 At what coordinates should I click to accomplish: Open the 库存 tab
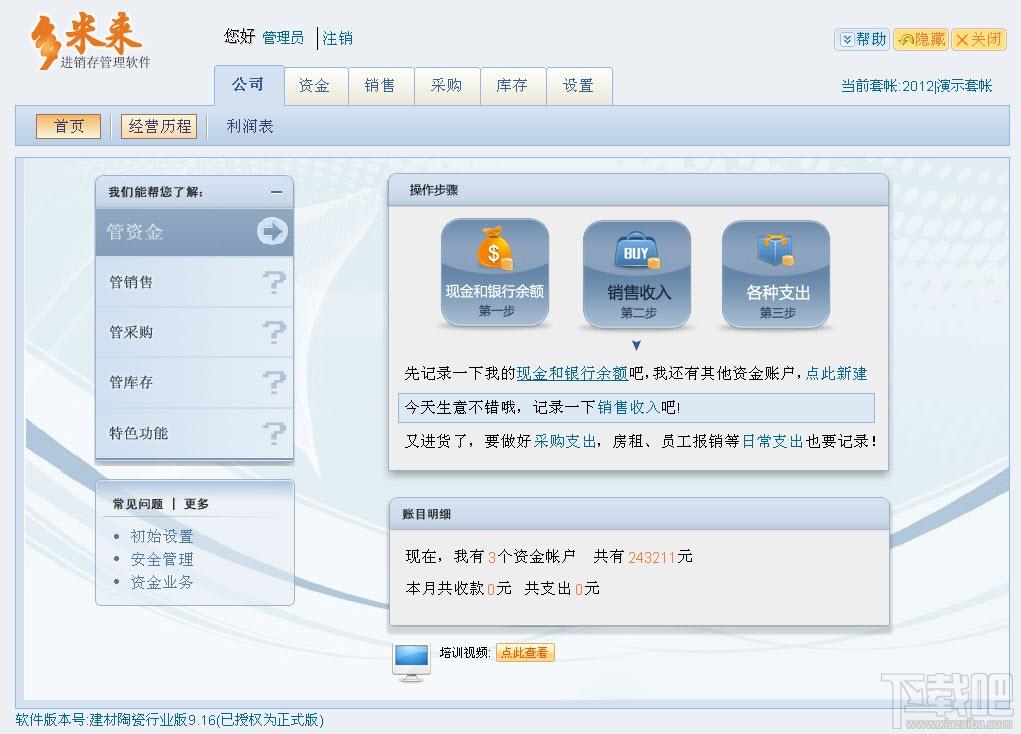click(512, 86)
